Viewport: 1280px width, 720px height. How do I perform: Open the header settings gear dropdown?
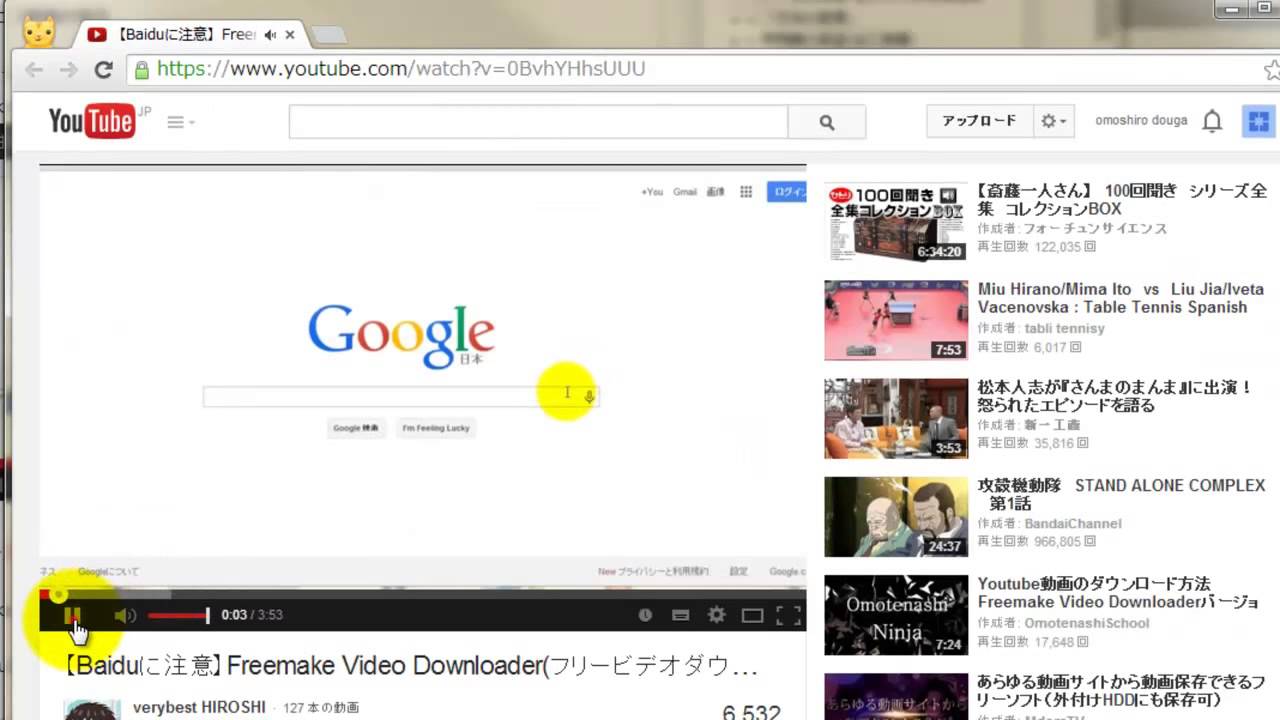tap(1054, 121)
